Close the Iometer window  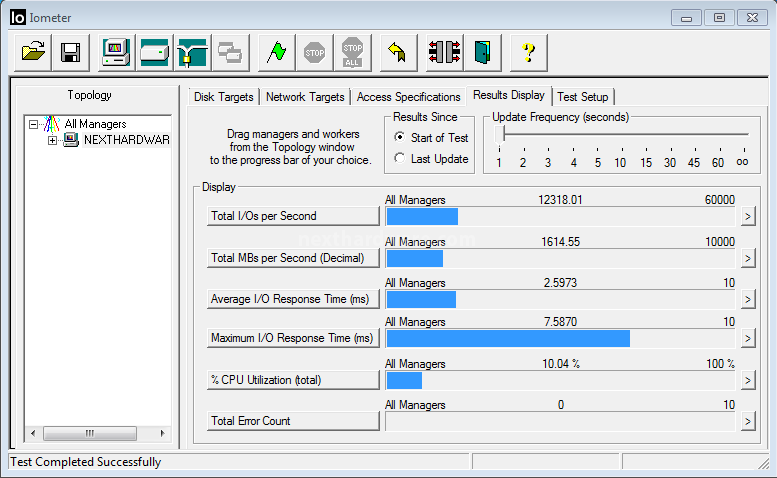(x=752, y=18)
